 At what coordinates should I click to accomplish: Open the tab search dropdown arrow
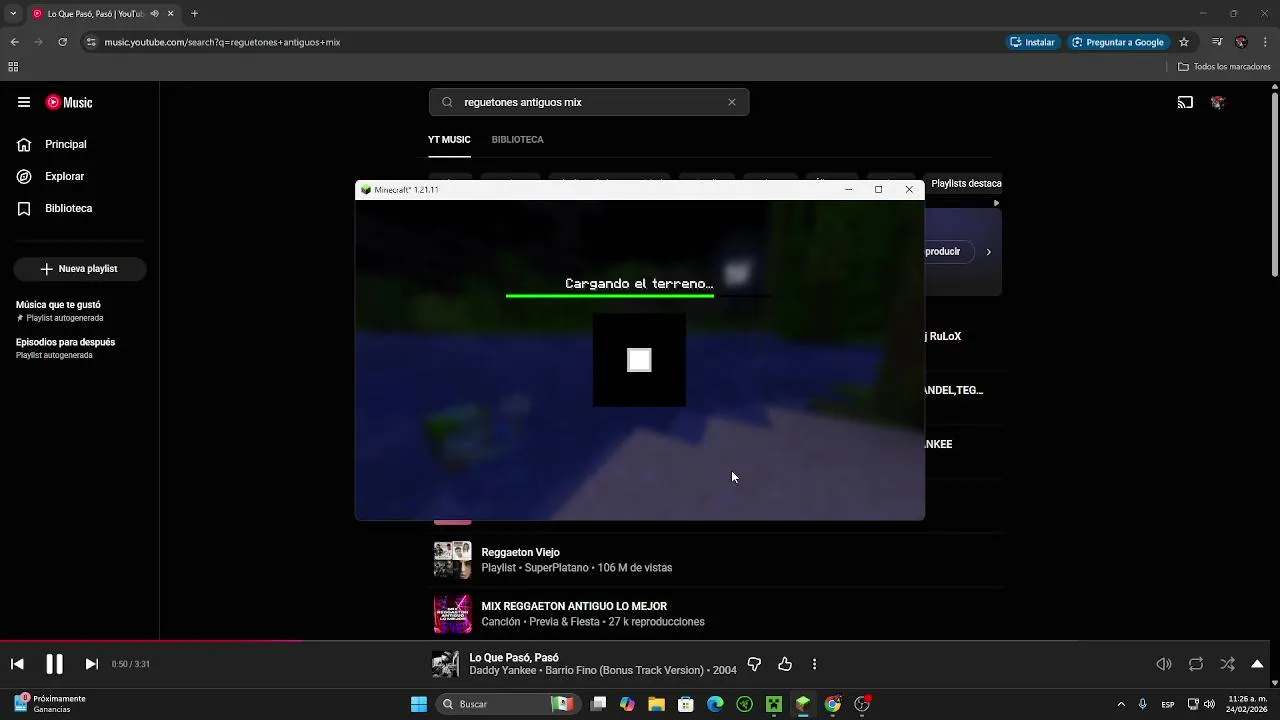point(12,14)
